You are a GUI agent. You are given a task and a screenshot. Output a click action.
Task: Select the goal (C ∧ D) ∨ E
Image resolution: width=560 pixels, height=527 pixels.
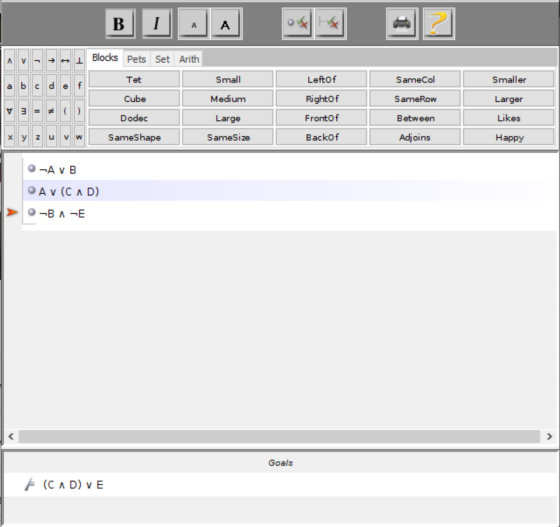(x=73, y=485)
